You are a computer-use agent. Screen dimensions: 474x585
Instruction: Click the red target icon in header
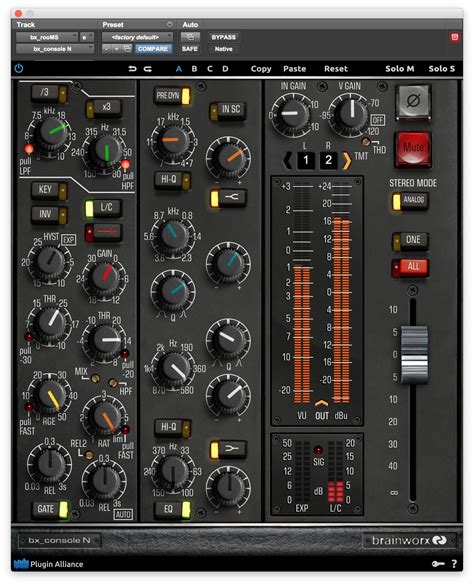(x=455, y=37)
